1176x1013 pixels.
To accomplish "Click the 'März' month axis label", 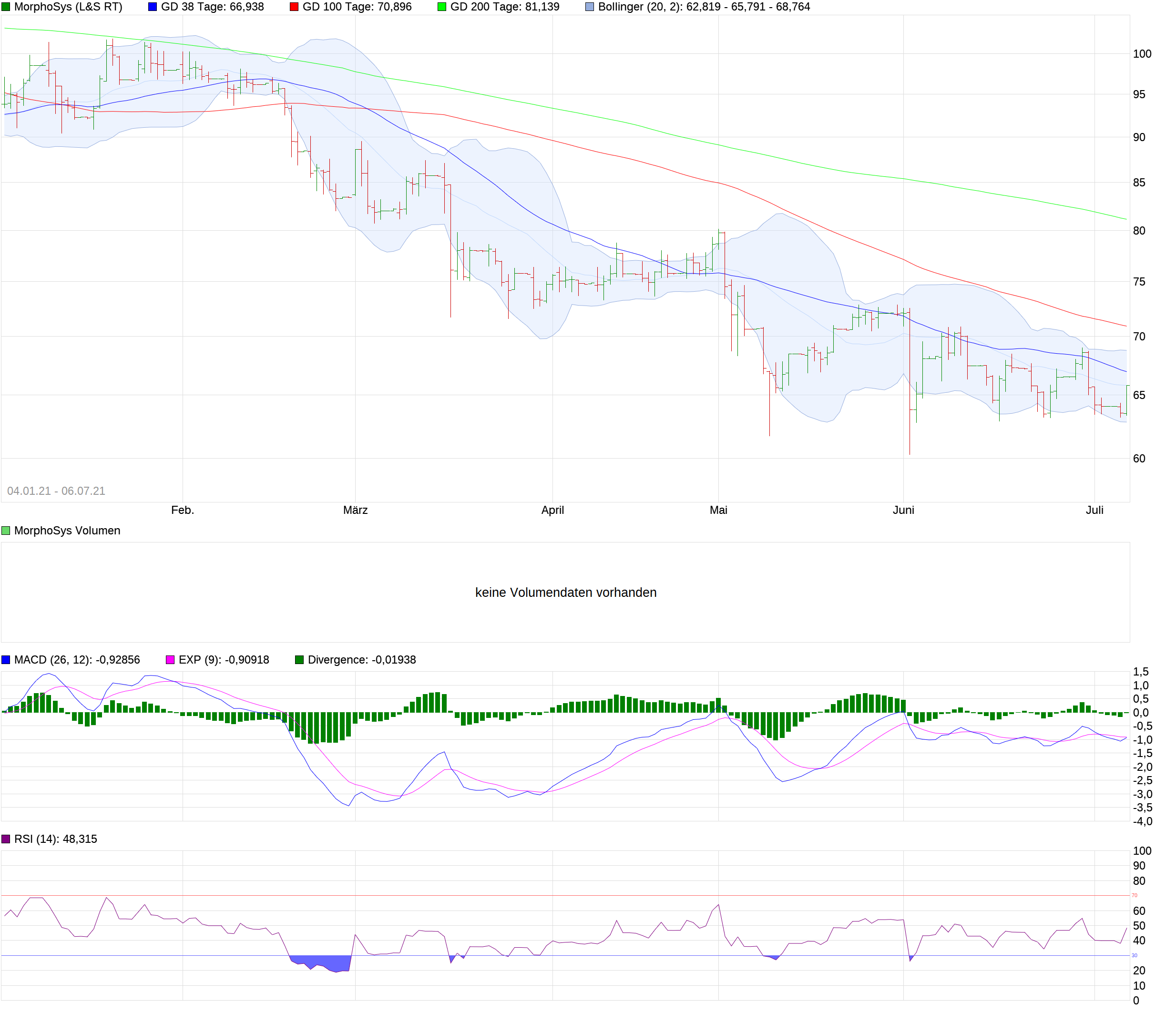I will coord(355,510).
